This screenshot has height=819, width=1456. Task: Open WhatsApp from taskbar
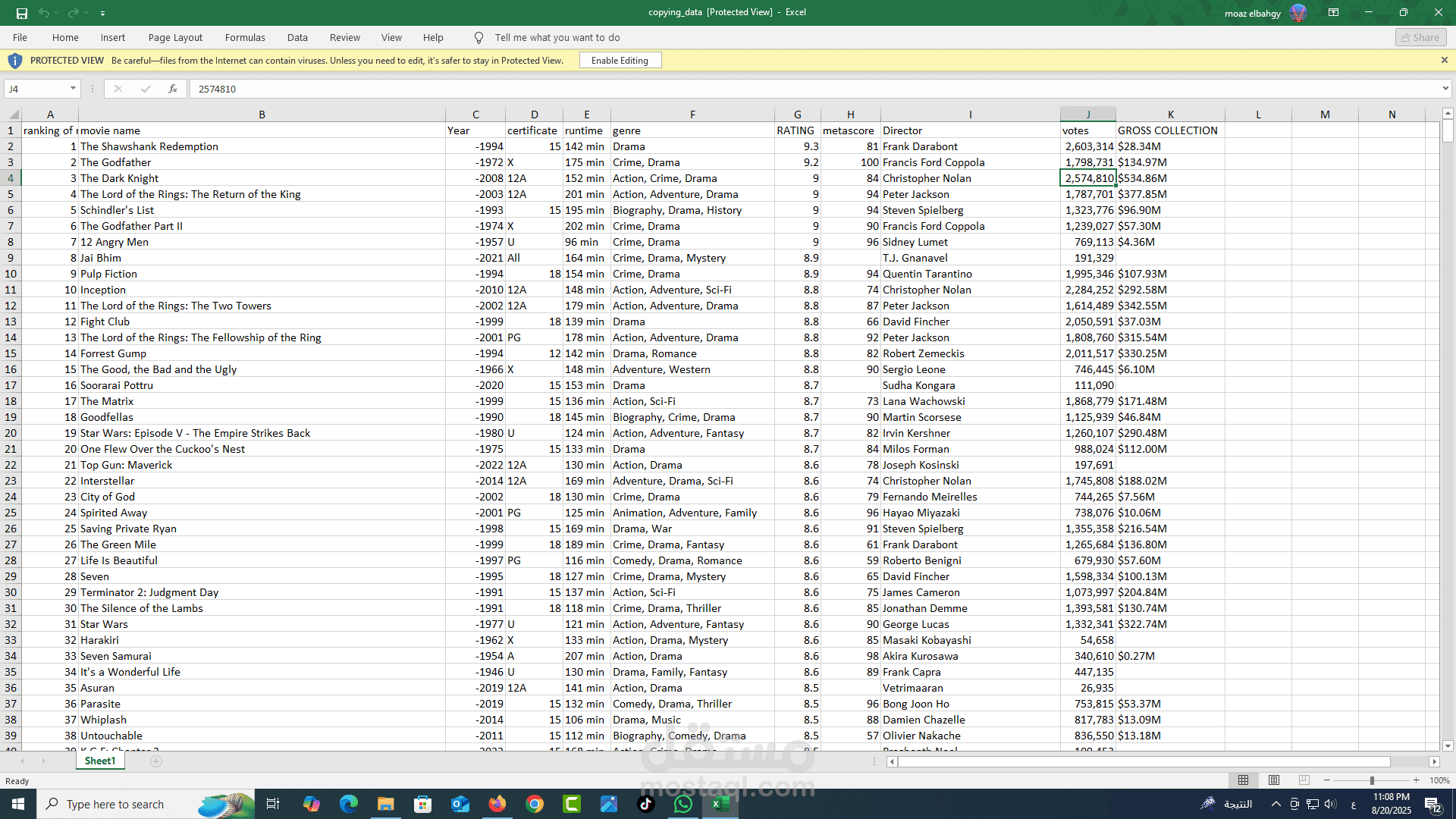coord(683,804)
